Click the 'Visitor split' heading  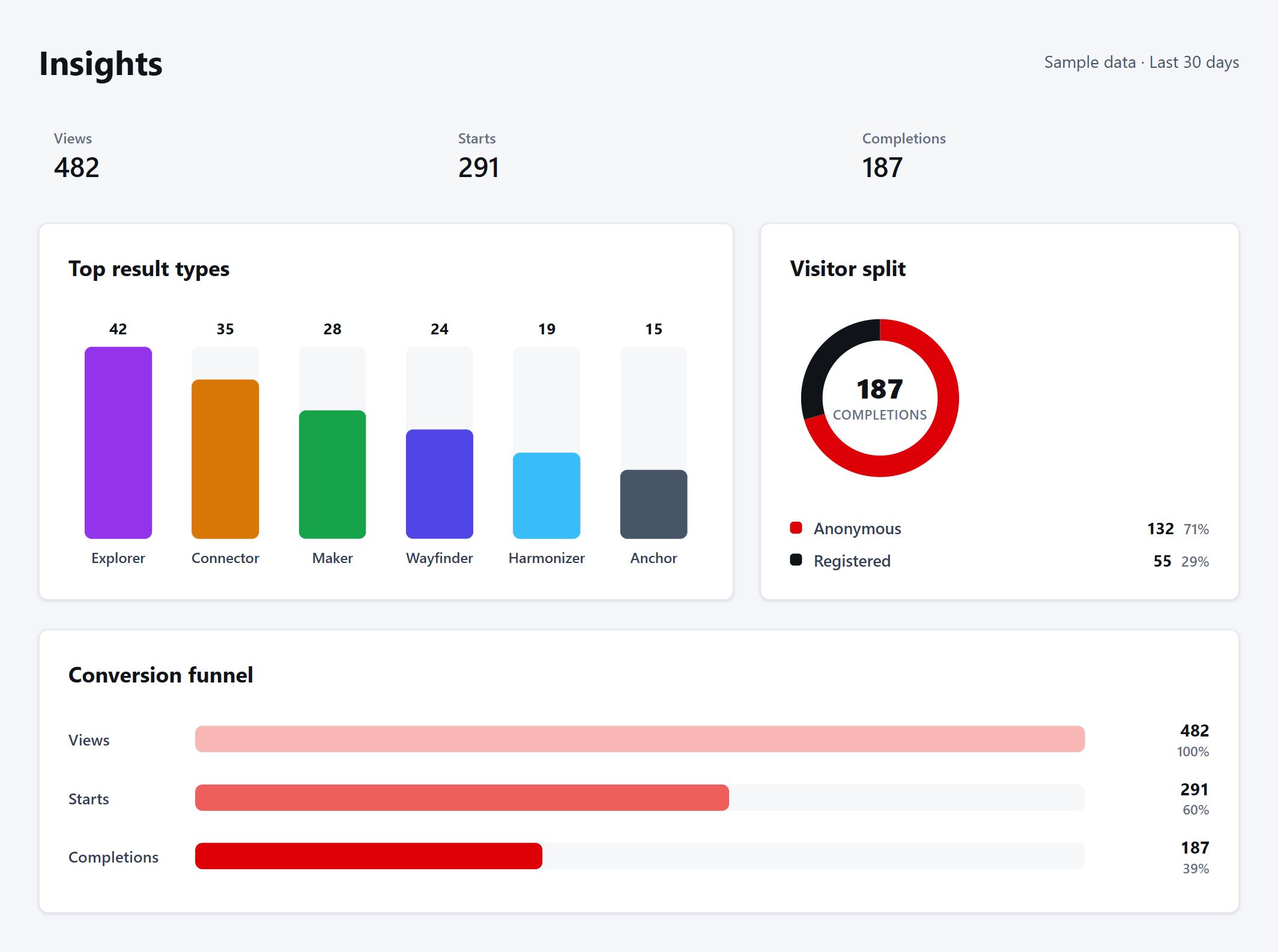point(847,269)
